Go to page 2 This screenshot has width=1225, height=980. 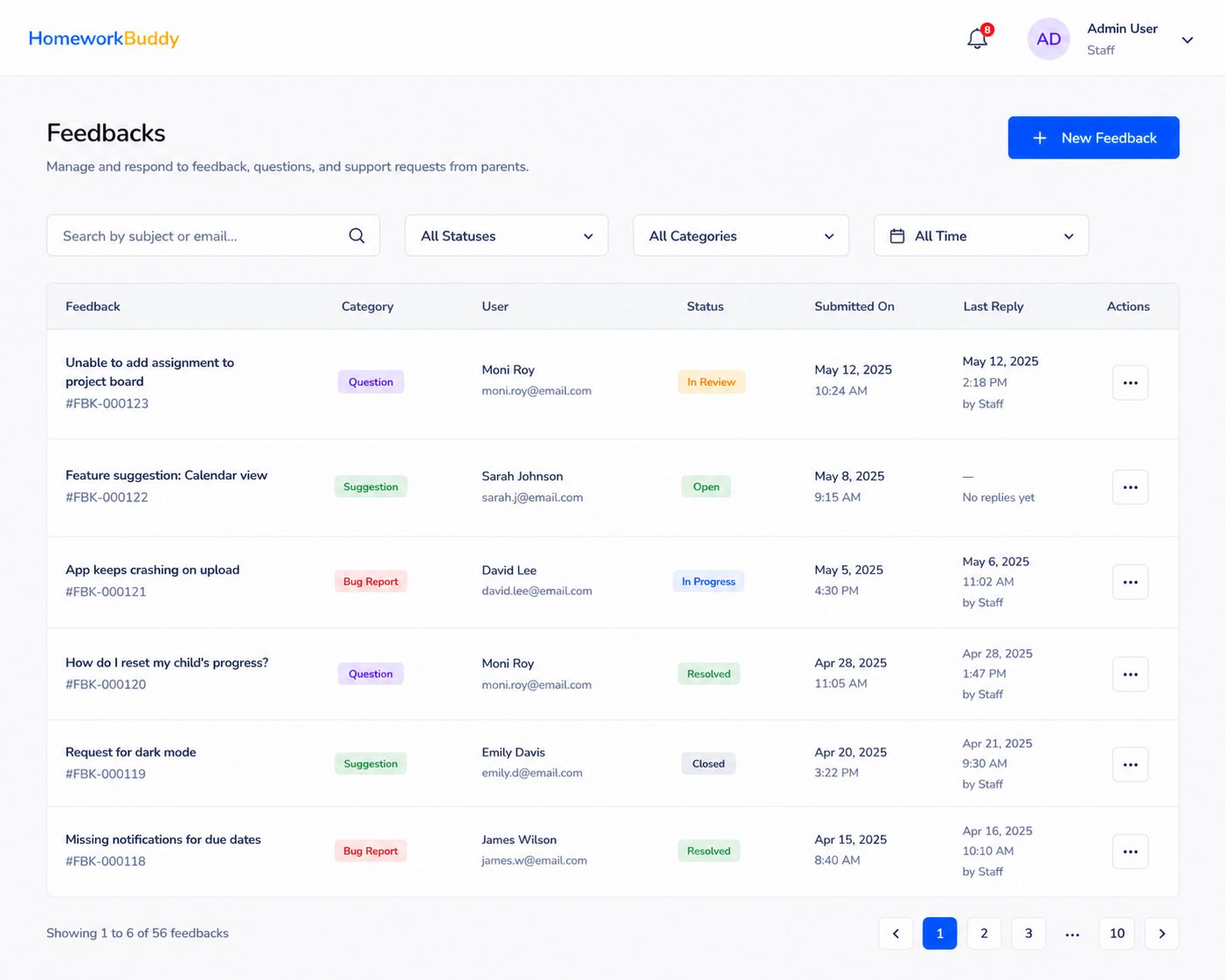coord(984,934)
